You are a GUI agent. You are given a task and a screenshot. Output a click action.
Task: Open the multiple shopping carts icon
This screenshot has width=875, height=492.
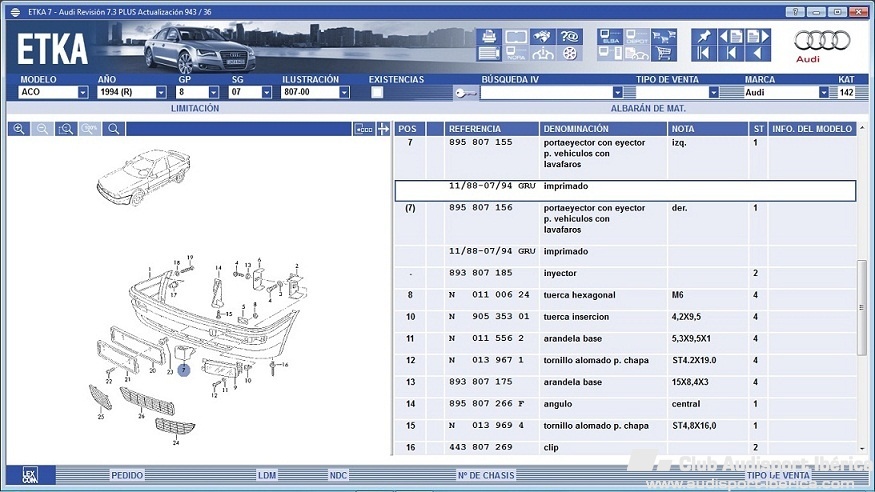click(664, 36)
